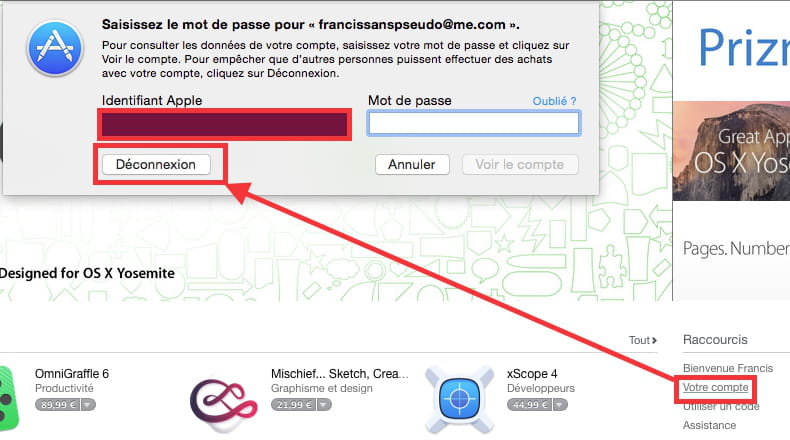Select the Identifiant Apple field
This screenshot has height=440, width=790.
click(225, 124)
